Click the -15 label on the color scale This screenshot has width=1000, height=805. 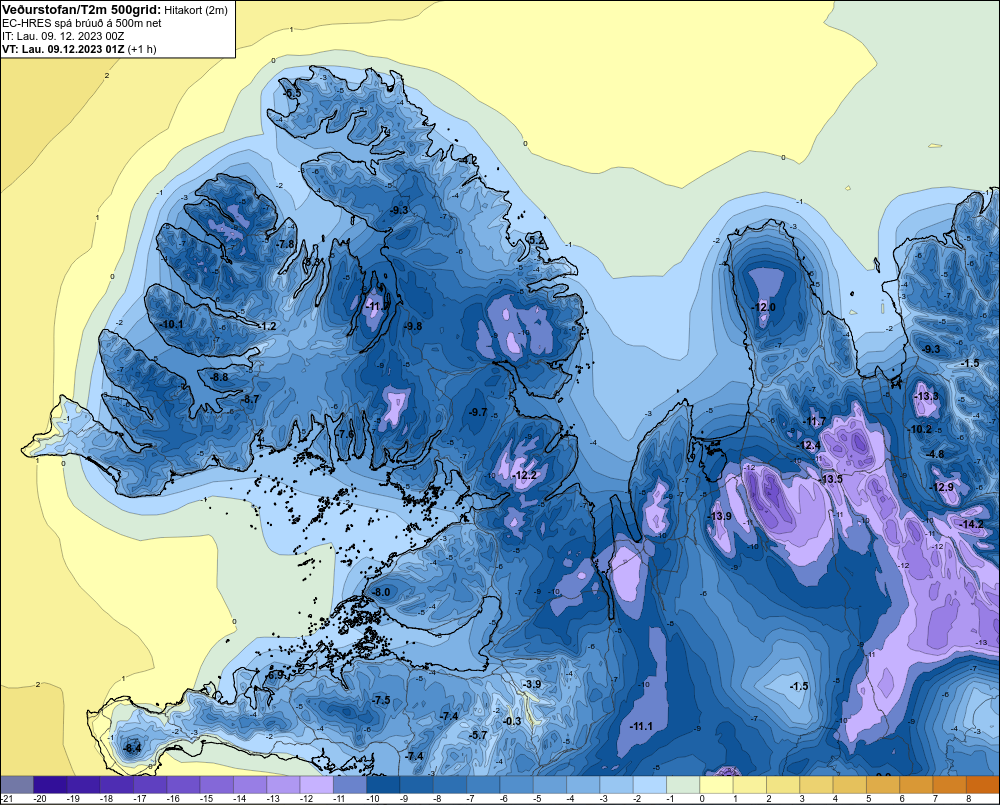pyautogui.click(x=207, y=799)
